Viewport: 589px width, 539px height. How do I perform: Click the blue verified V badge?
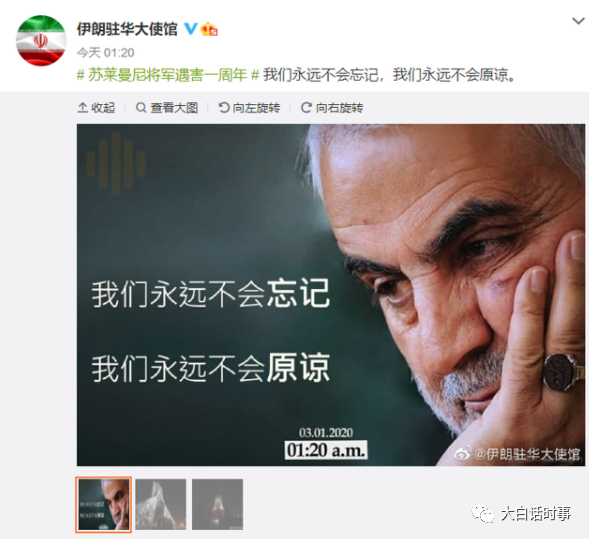(x=190, y=29)
